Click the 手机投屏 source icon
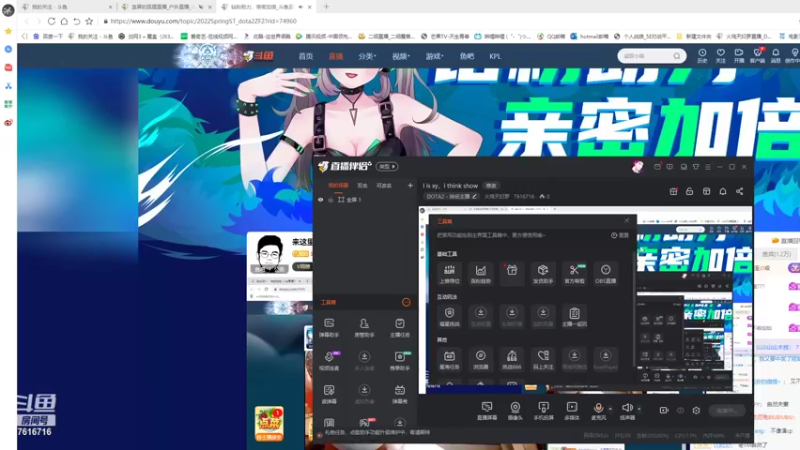This screenshot has width=800, height=450. click(x=543, y=410)
